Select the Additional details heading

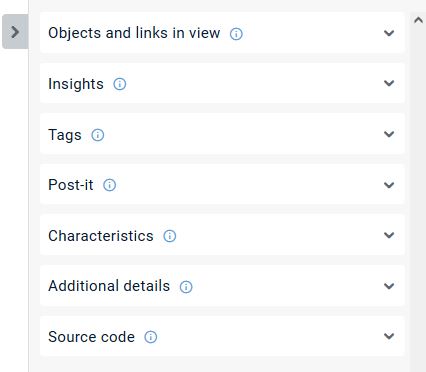(109, 286)
